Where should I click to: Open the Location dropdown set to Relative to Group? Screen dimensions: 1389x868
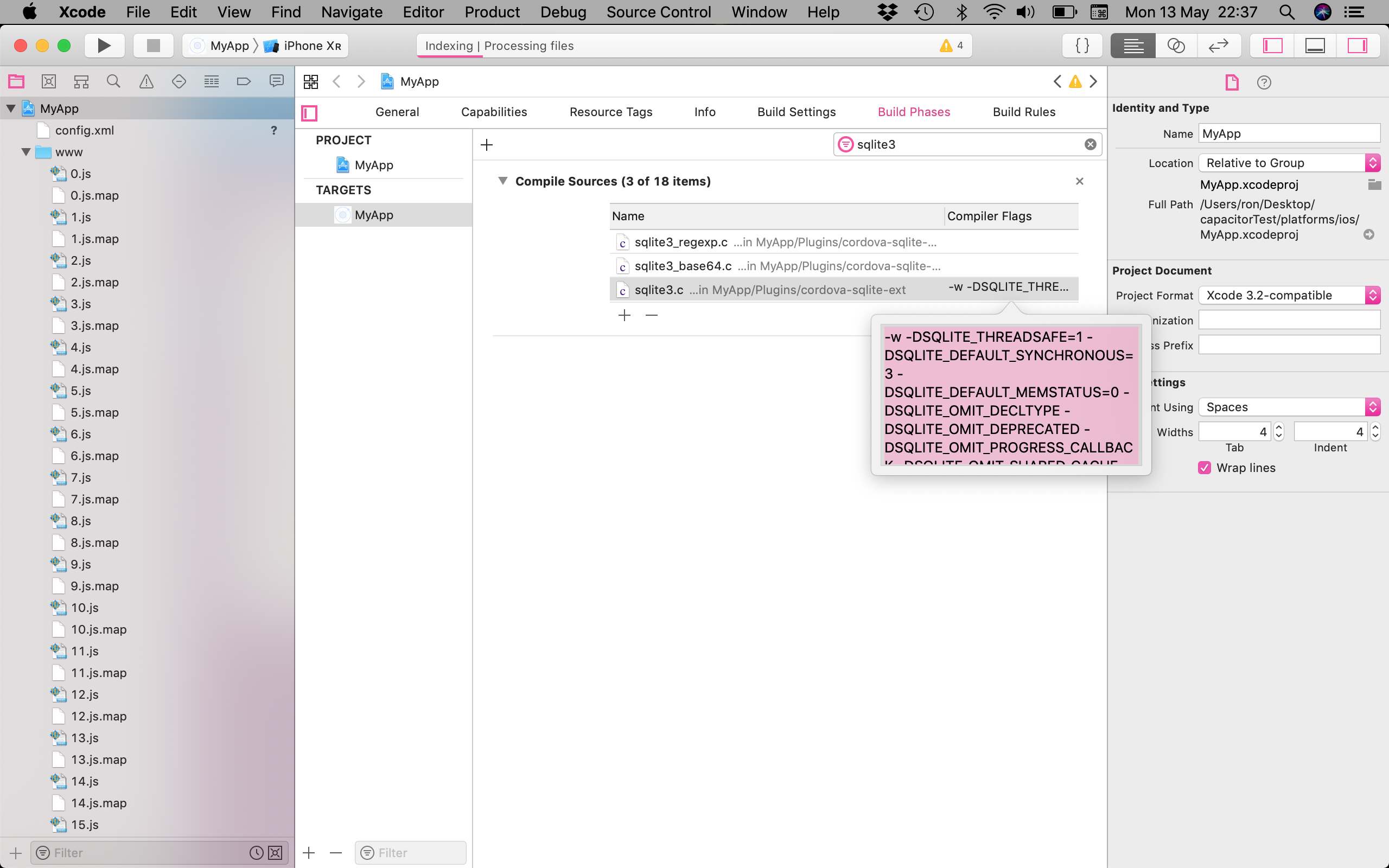1289,162
